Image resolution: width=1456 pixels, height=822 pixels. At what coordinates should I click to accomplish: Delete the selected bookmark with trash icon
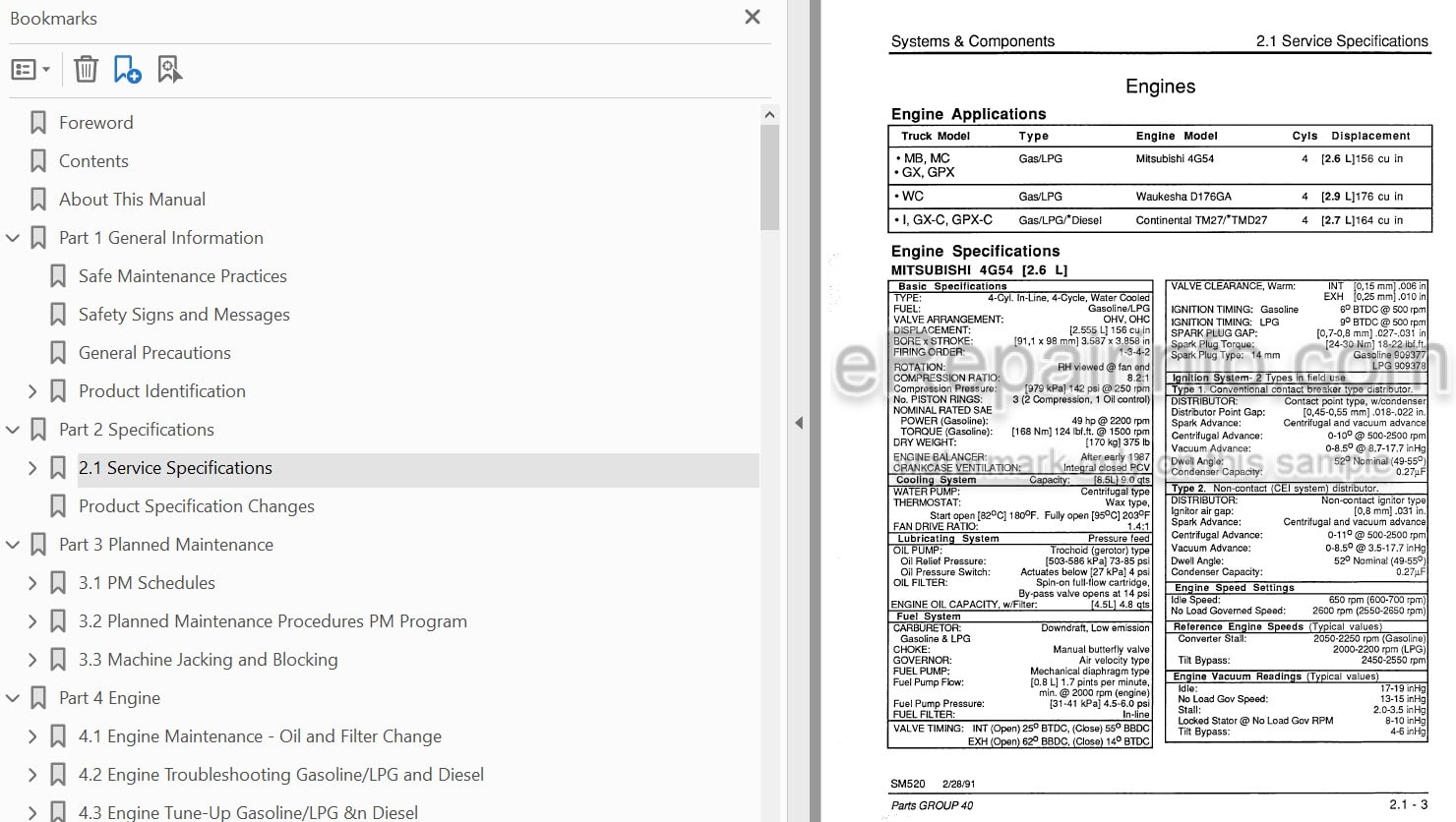86,69
